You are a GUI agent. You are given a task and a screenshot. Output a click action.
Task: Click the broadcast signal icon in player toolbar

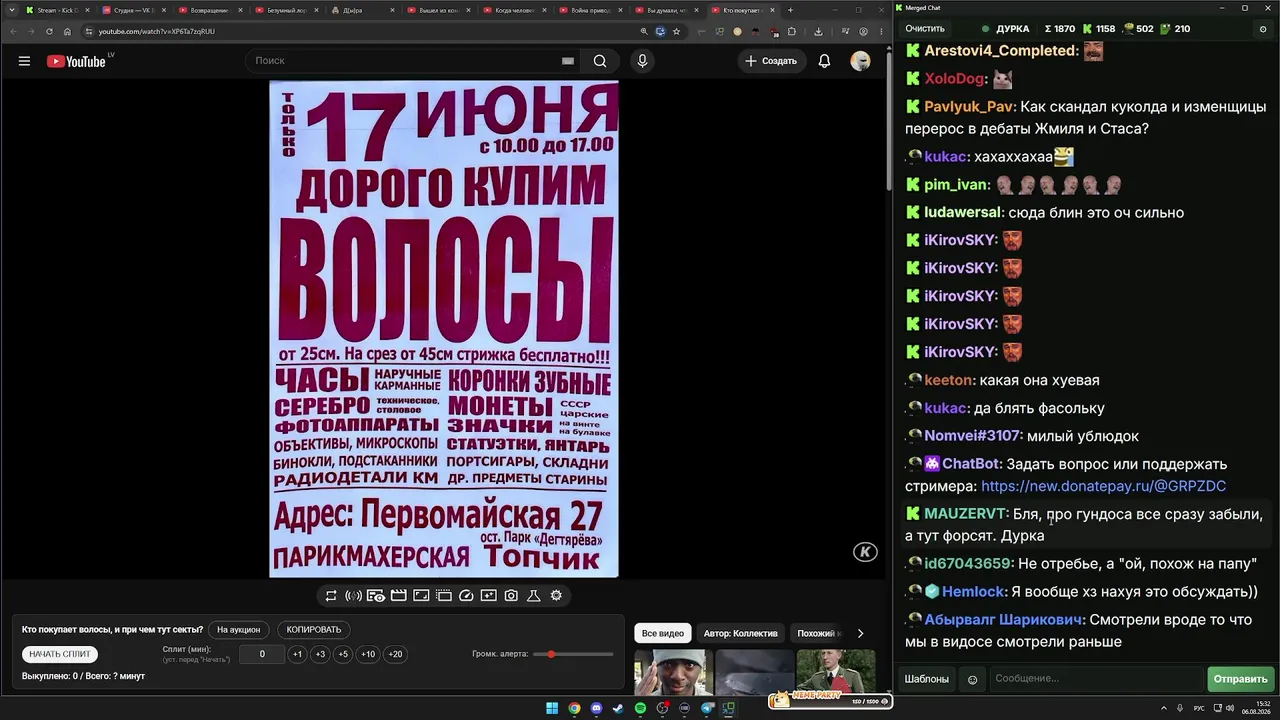pyautogui.click(x=353, y=595)
